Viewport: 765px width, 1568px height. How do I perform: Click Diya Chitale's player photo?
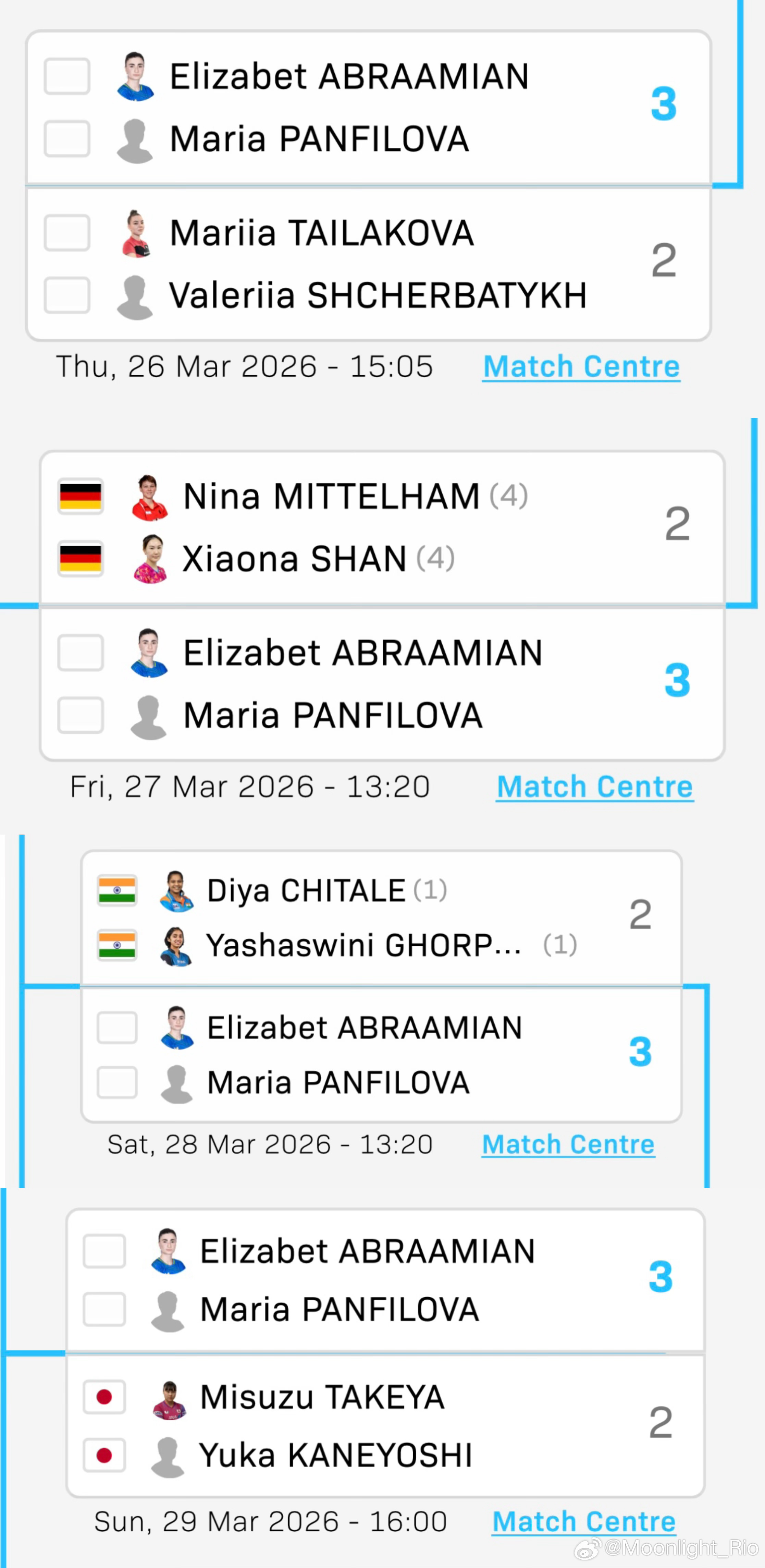point(176,891)
